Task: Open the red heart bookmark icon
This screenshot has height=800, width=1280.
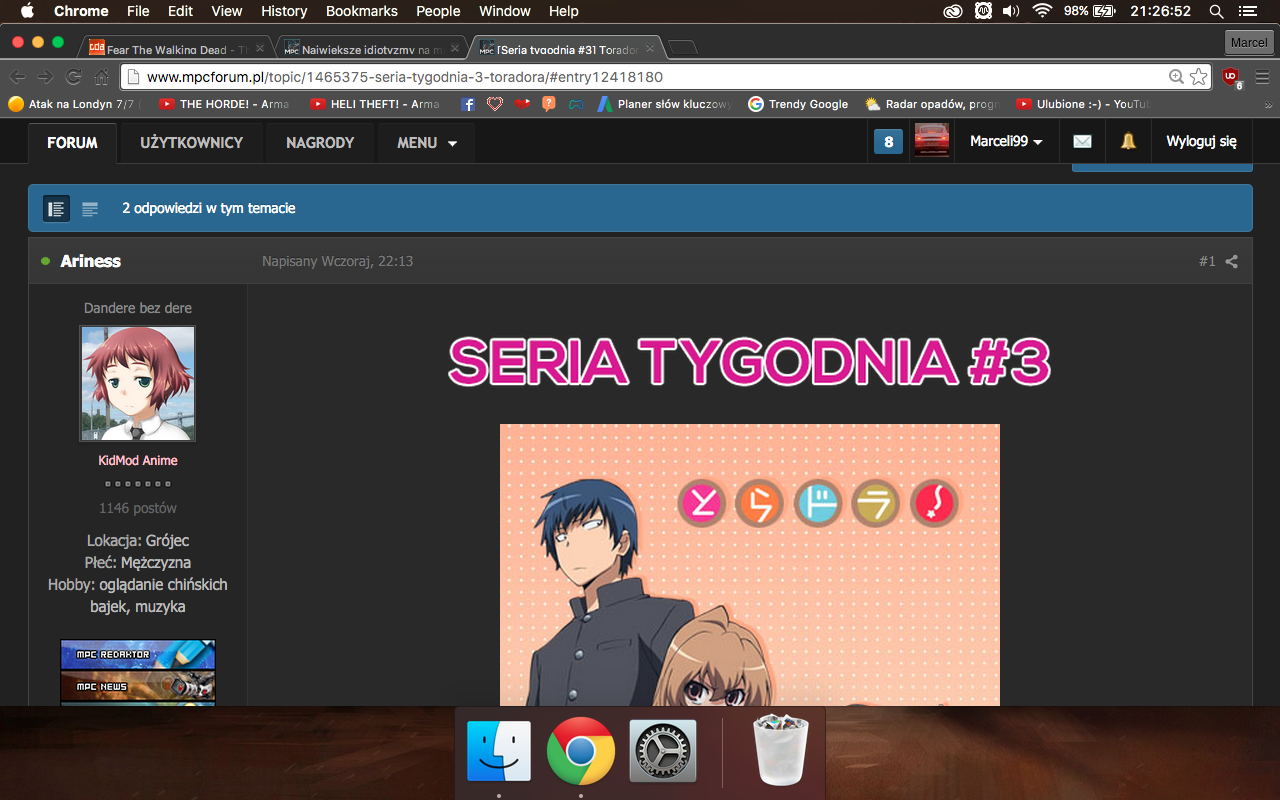Action: [522, 104]
